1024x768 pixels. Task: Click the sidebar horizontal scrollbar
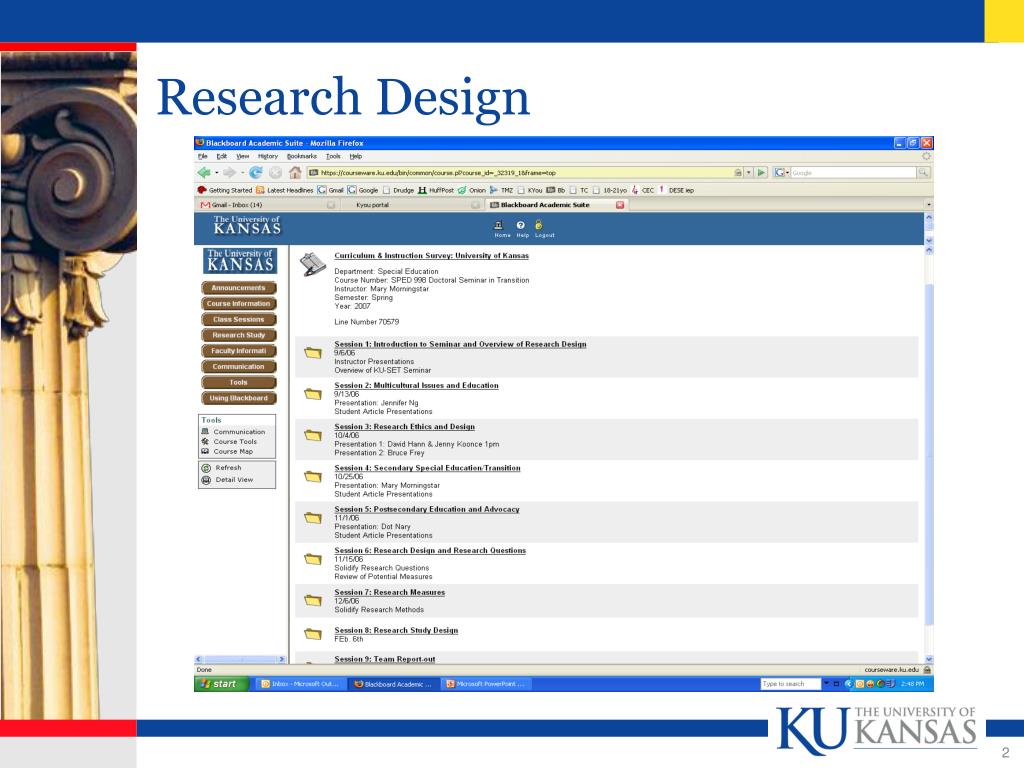click(x=240, y=660)
